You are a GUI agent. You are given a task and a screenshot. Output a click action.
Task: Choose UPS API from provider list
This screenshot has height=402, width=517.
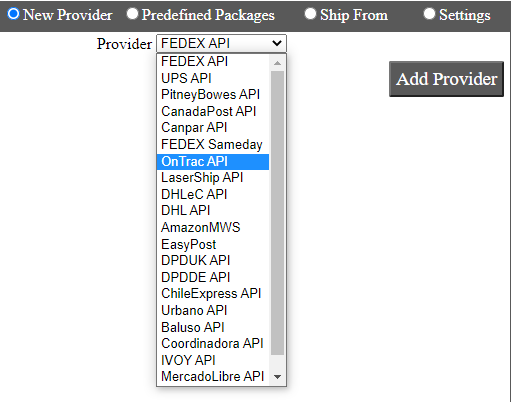(x=213, y=78)
